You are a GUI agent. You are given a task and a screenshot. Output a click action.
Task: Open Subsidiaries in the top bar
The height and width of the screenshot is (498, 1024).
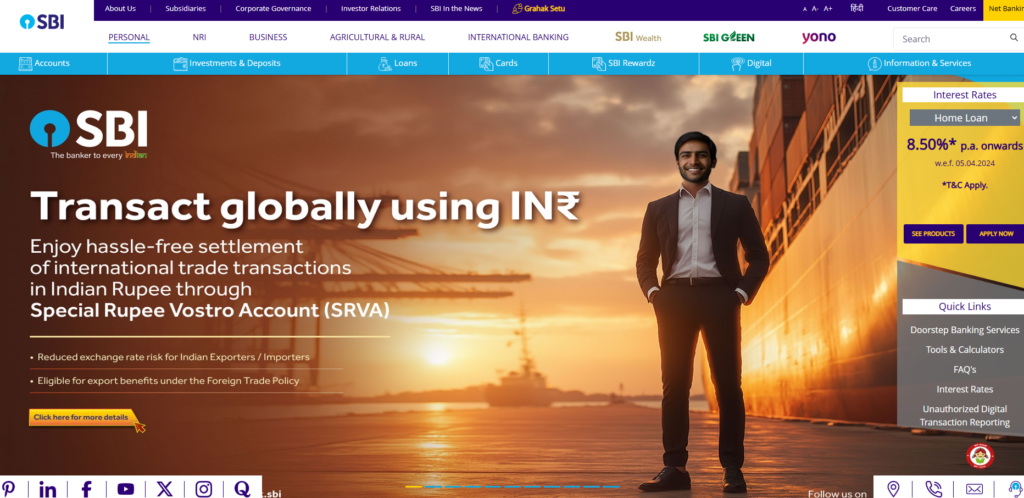(185, 8)
